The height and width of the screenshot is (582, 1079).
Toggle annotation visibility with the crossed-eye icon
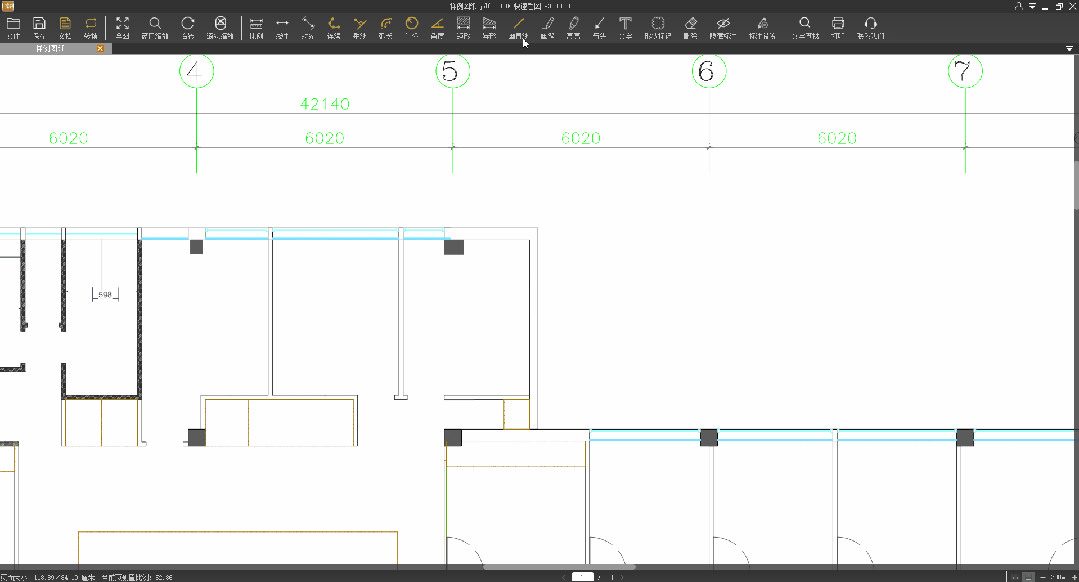point(723,28)
